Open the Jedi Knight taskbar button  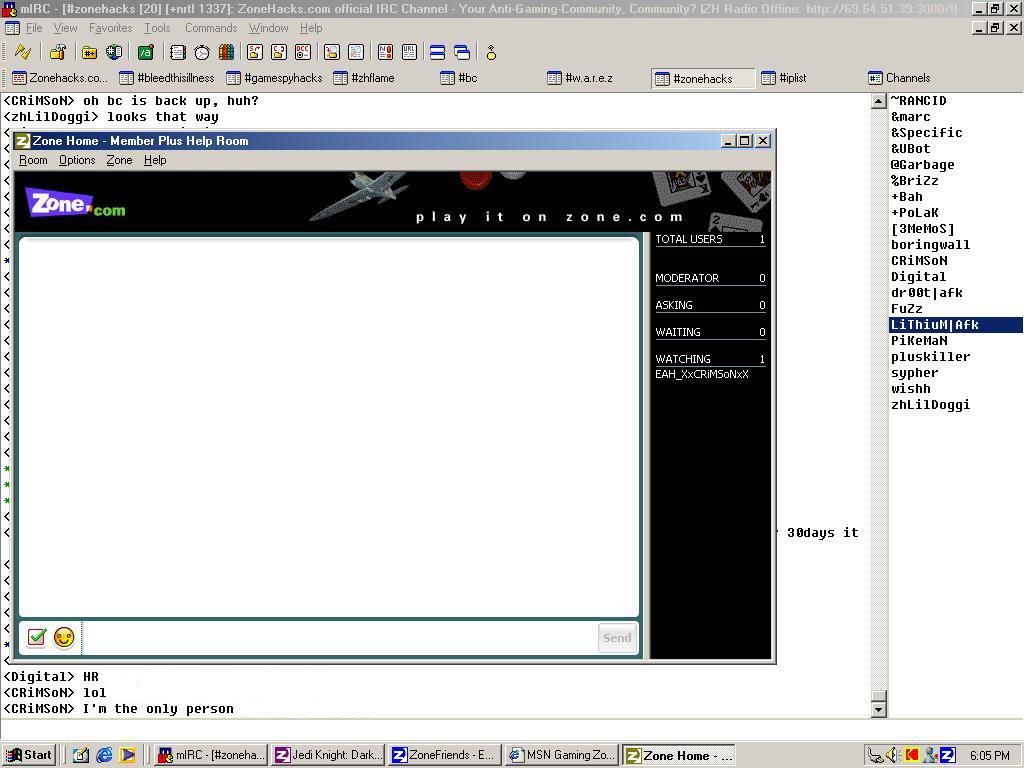coord(328,755)
